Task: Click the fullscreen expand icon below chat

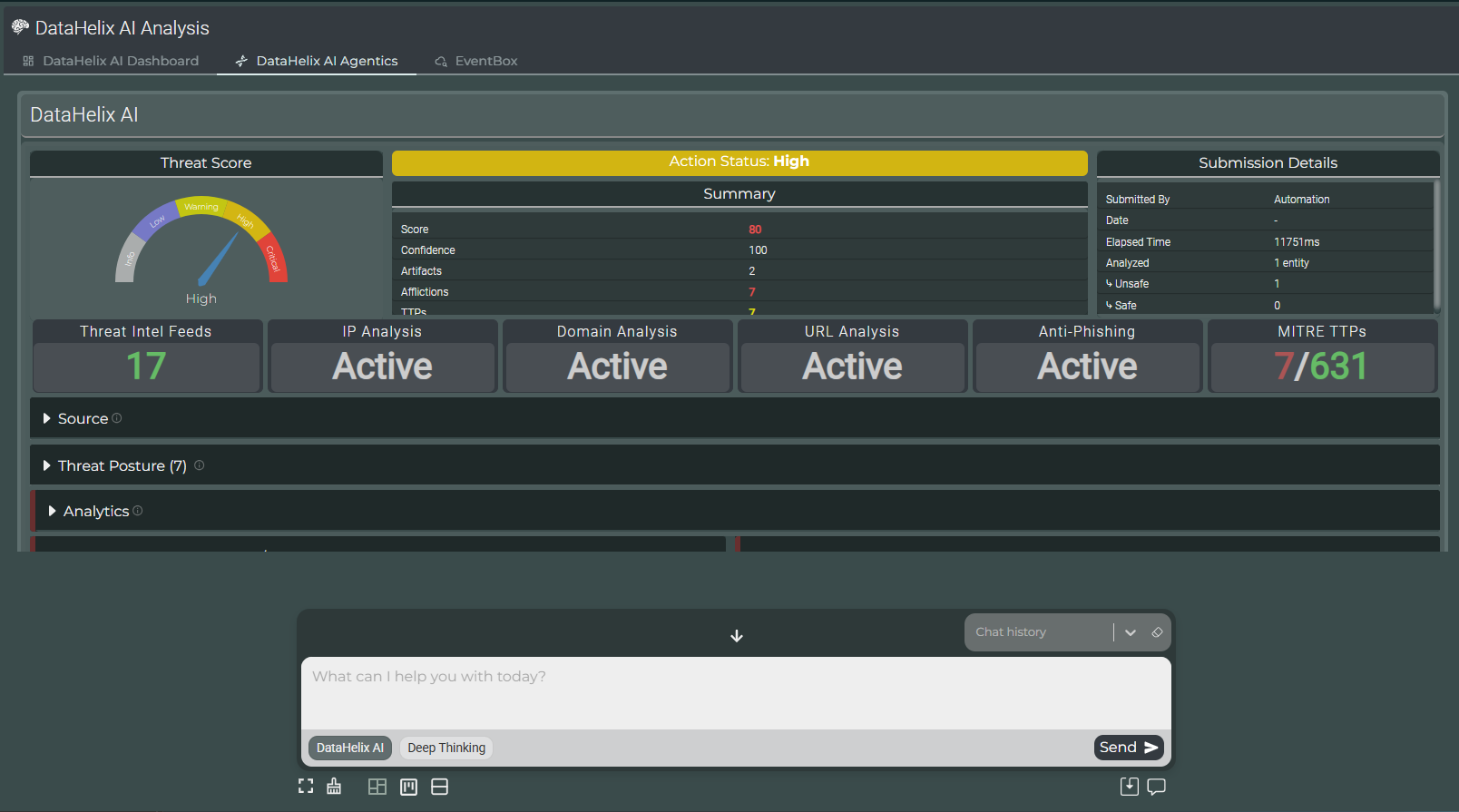Action: pyautogui.click(x=306, y=787)
